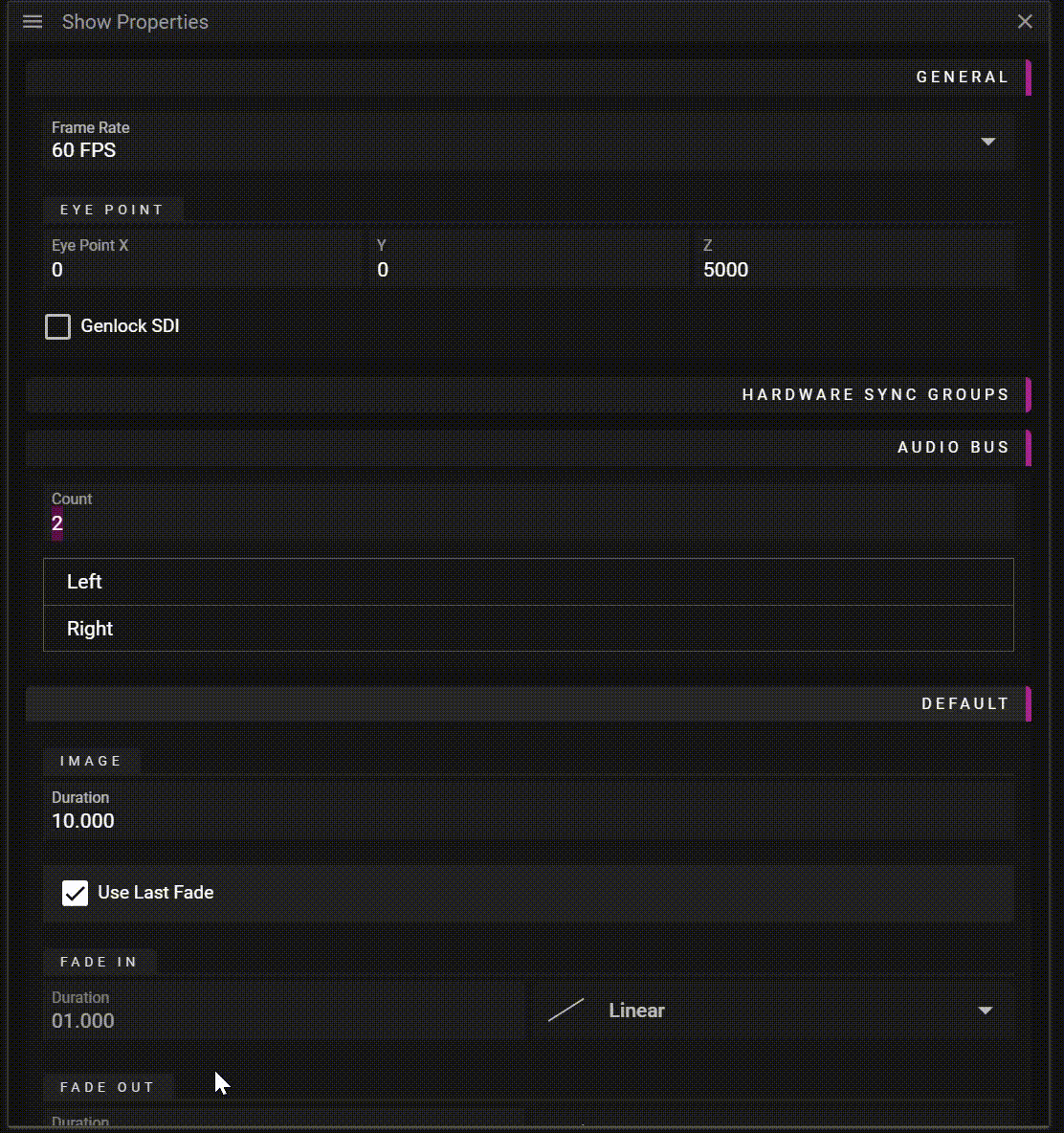1064x1133 pixels.
Task: Close the Show Properties panel
Action: (1025, 22)
